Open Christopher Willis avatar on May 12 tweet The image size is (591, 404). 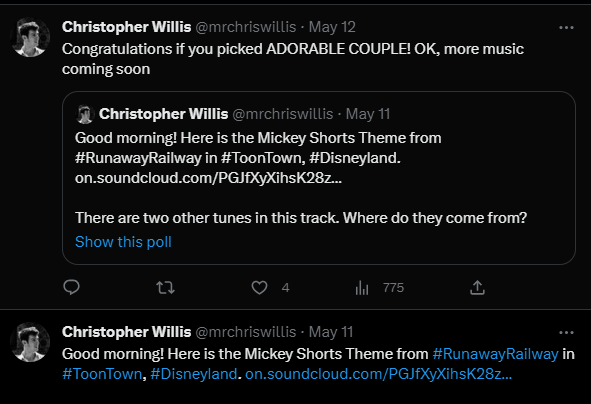coord(30,37)
